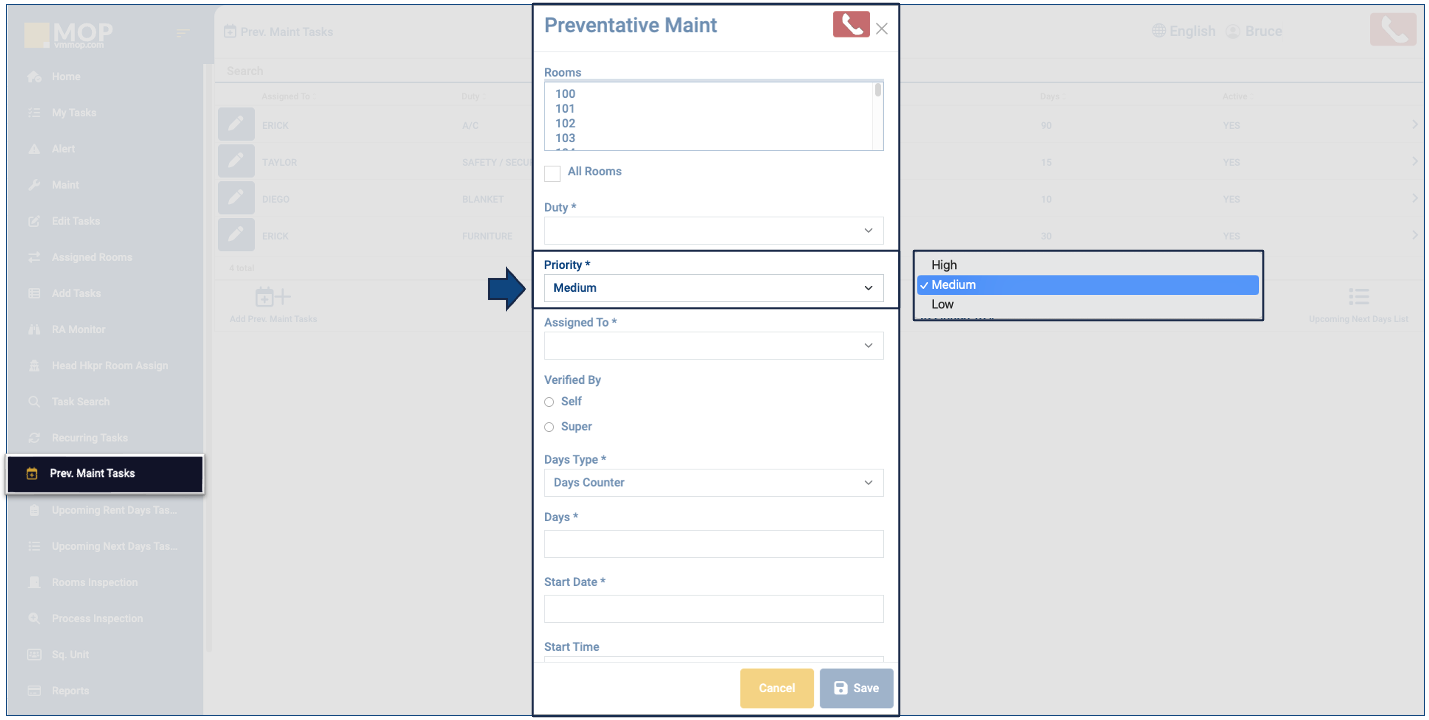Select the Super radio button
Screen dimensions: 1429x720
click(549, 427)
